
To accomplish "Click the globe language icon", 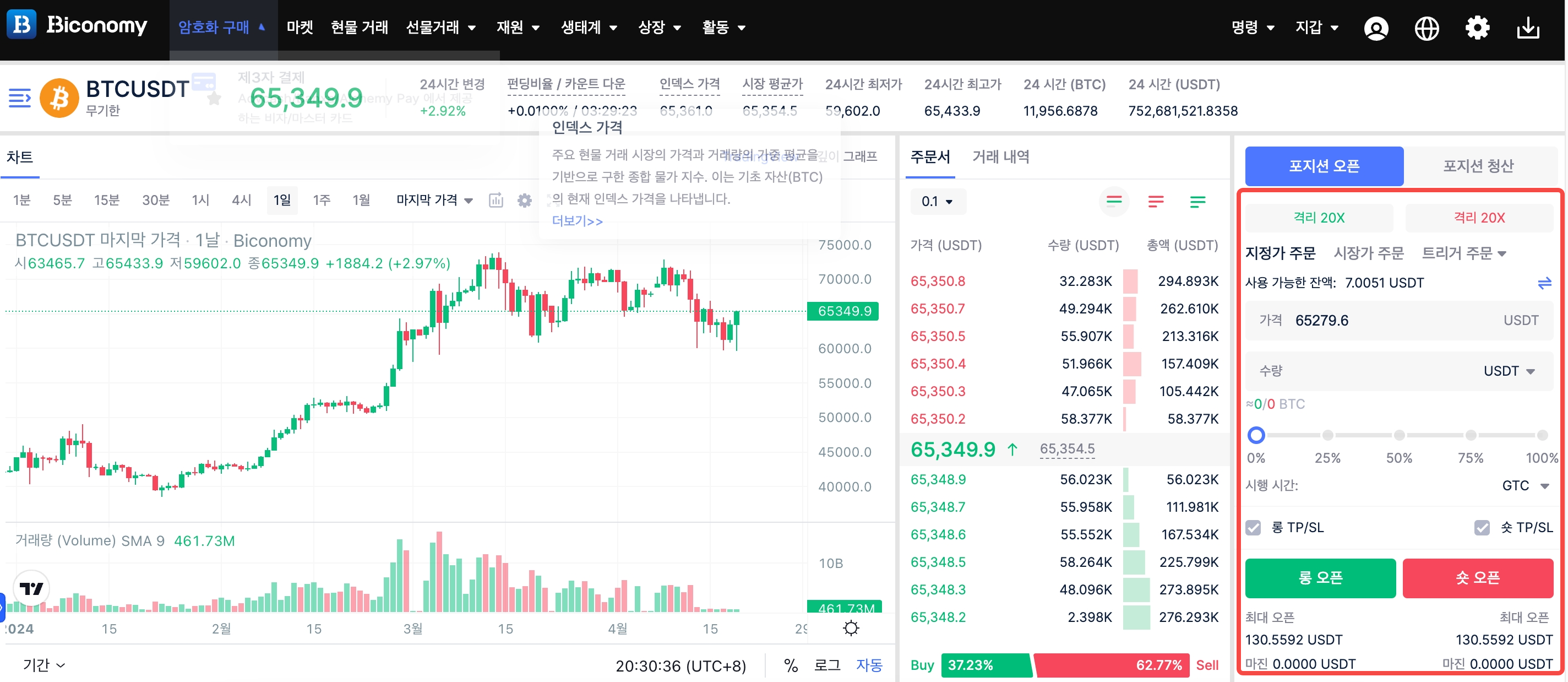I will 1426,28.
